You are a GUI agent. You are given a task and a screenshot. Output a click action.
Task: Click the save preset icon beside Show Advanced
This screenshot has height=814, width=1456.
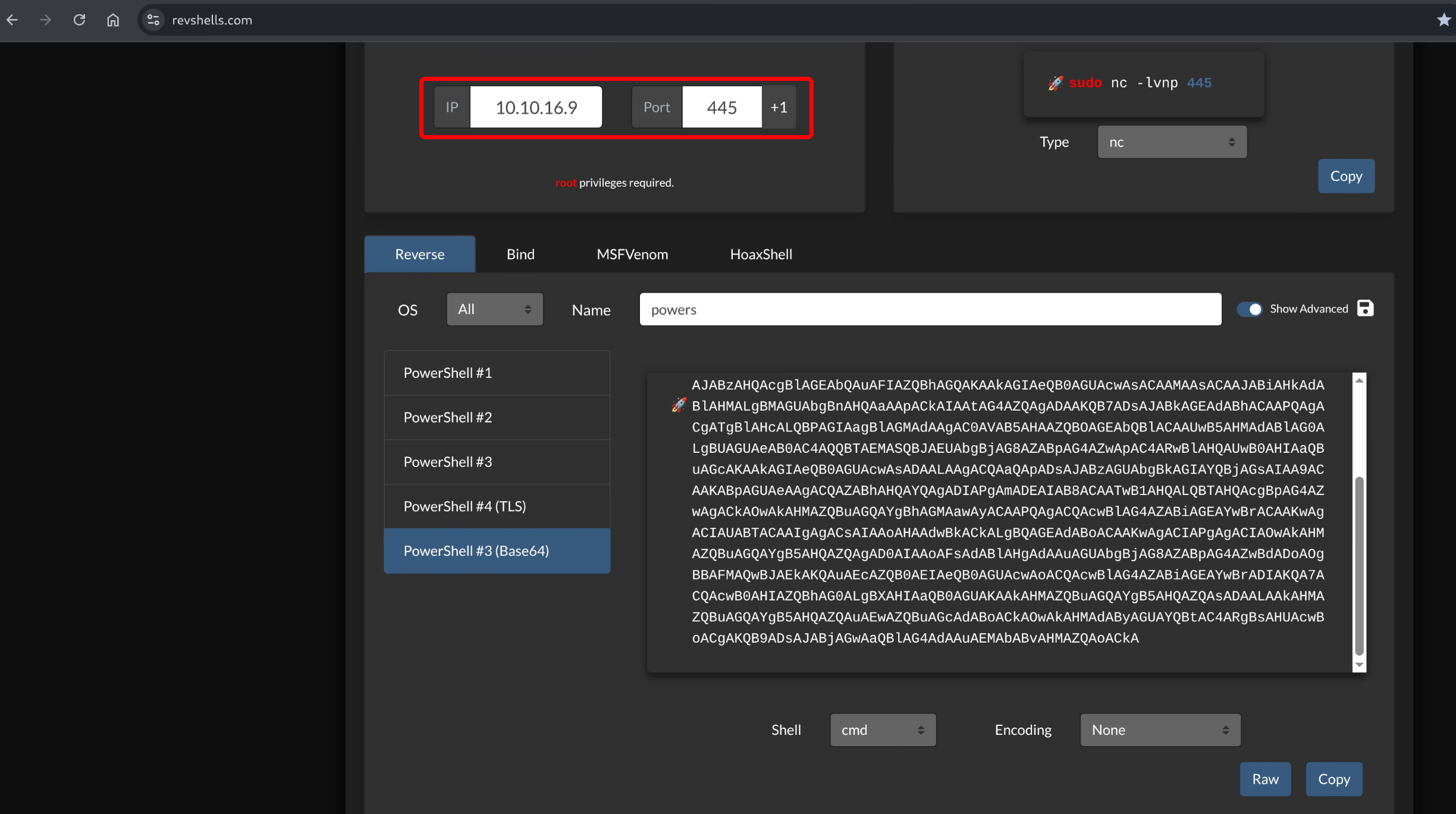(1365, 308)
